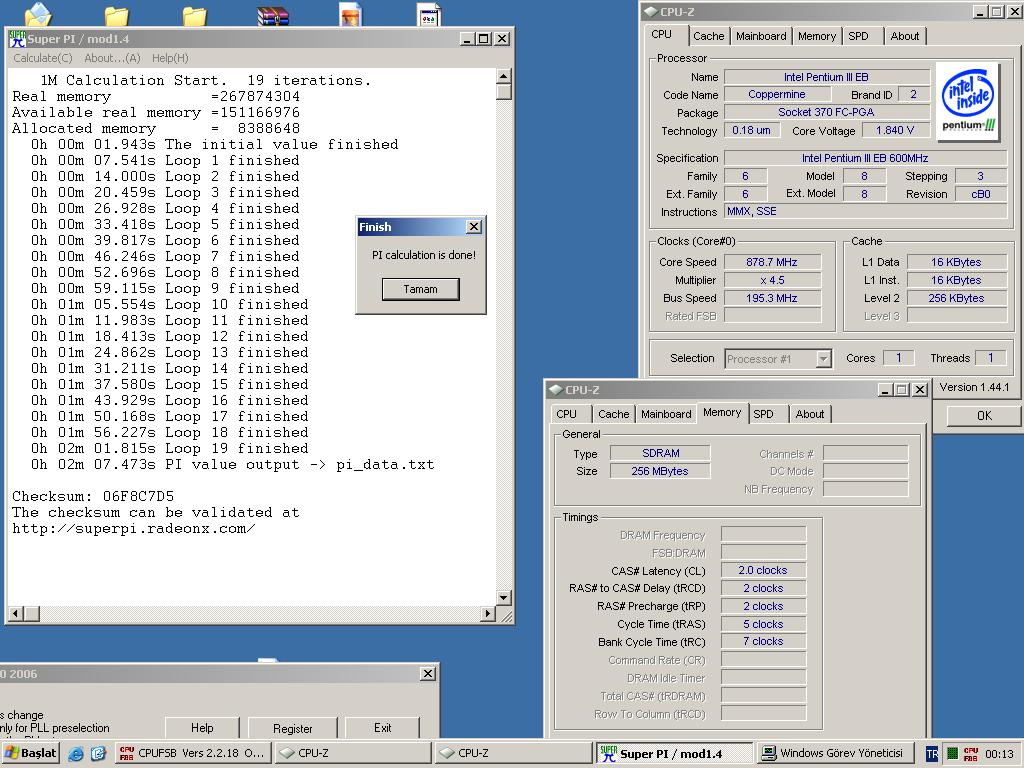1024x768 pixels.
Task: Open the leftmost yellow folder desktop icon
Action: tap(117, 16)
